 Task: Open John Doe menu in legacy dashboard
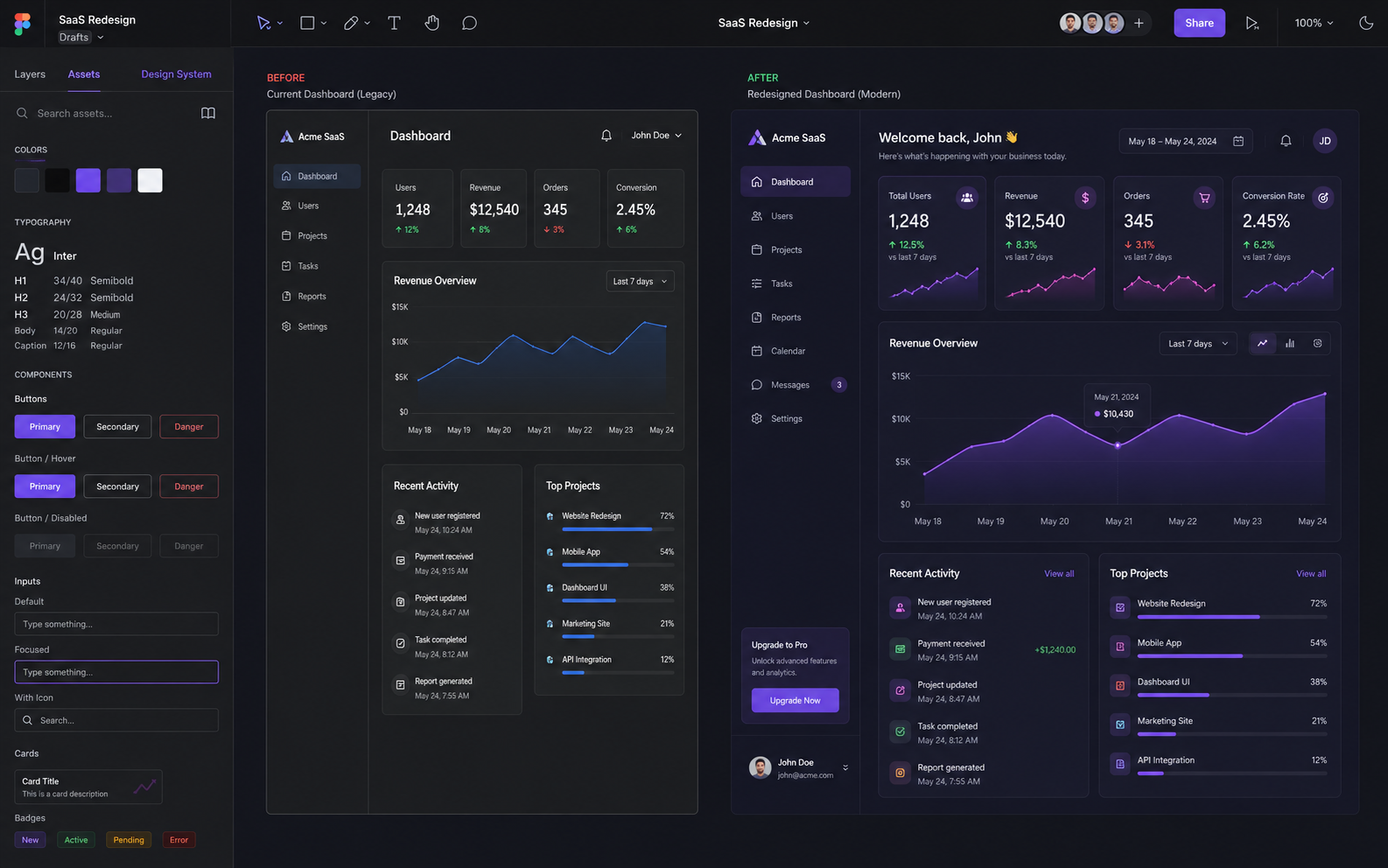pyautogui.click(x=656, y=136)
